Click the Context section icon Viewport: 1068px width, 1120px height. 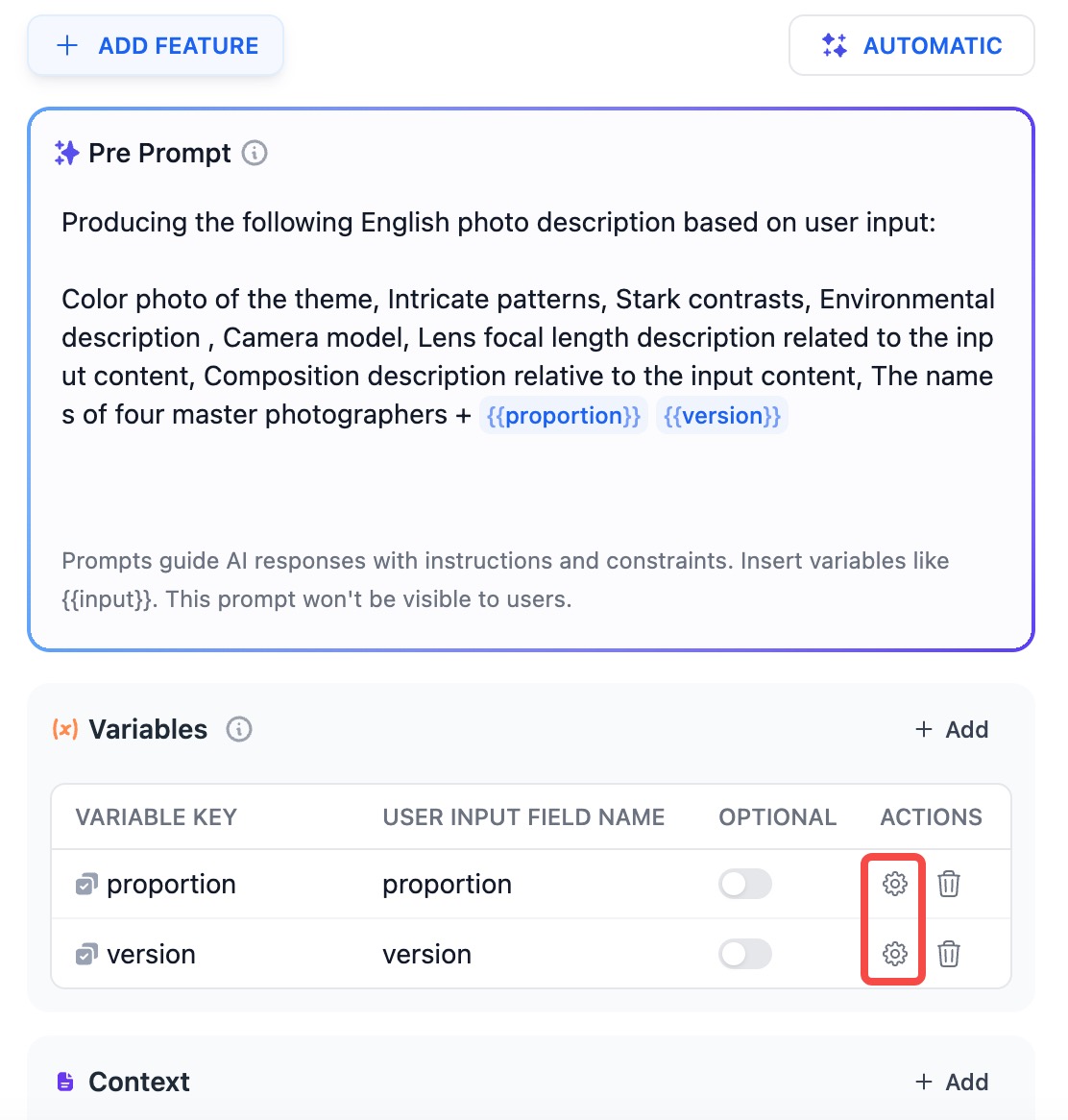pos(65,1082)
